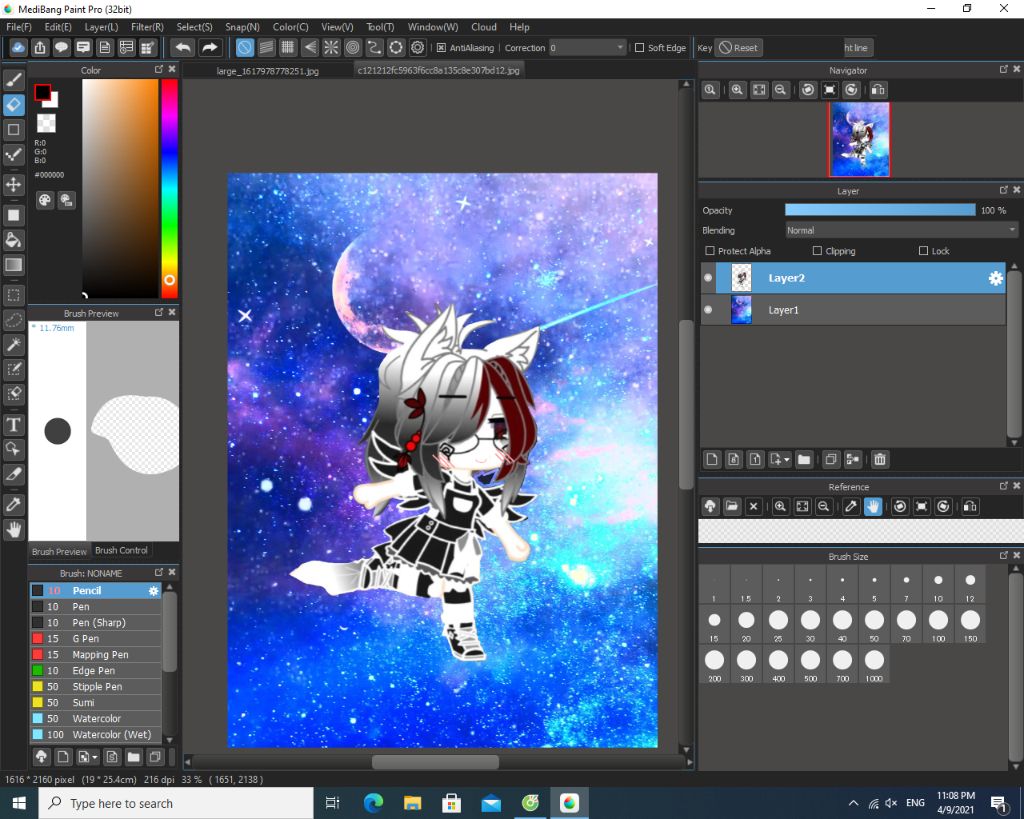Redo the last undone action
This screenshot has height=819, width=1024.
(x=210, y=48)
